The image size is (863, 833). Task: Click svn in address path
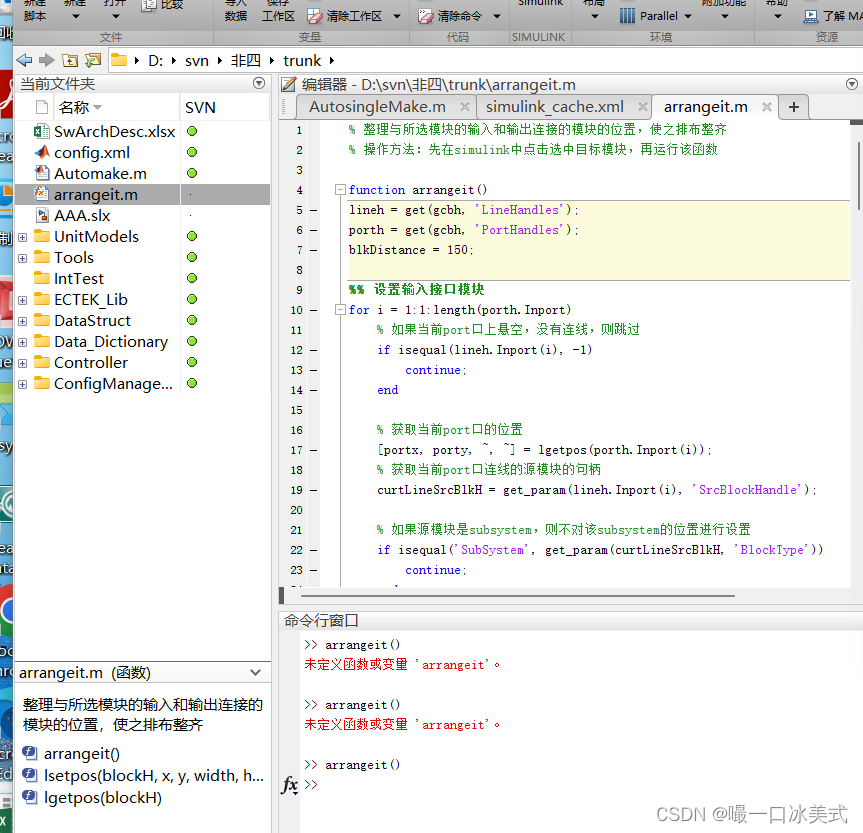point(196,61)
